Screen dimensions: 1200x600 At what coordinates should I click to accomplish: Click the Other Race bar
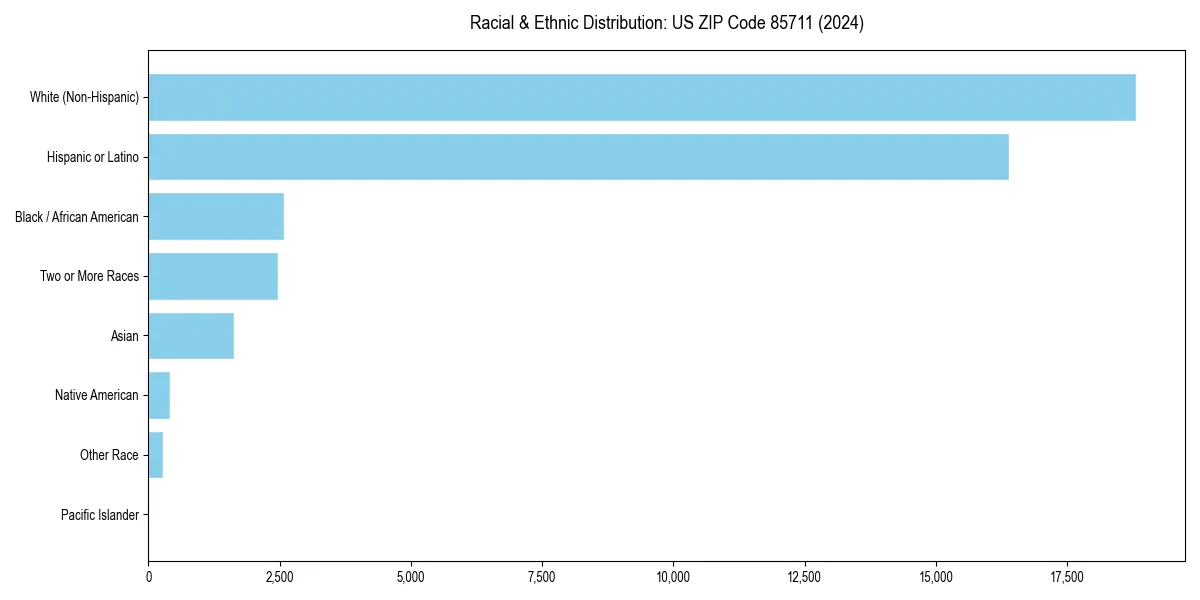coord(154,454)
